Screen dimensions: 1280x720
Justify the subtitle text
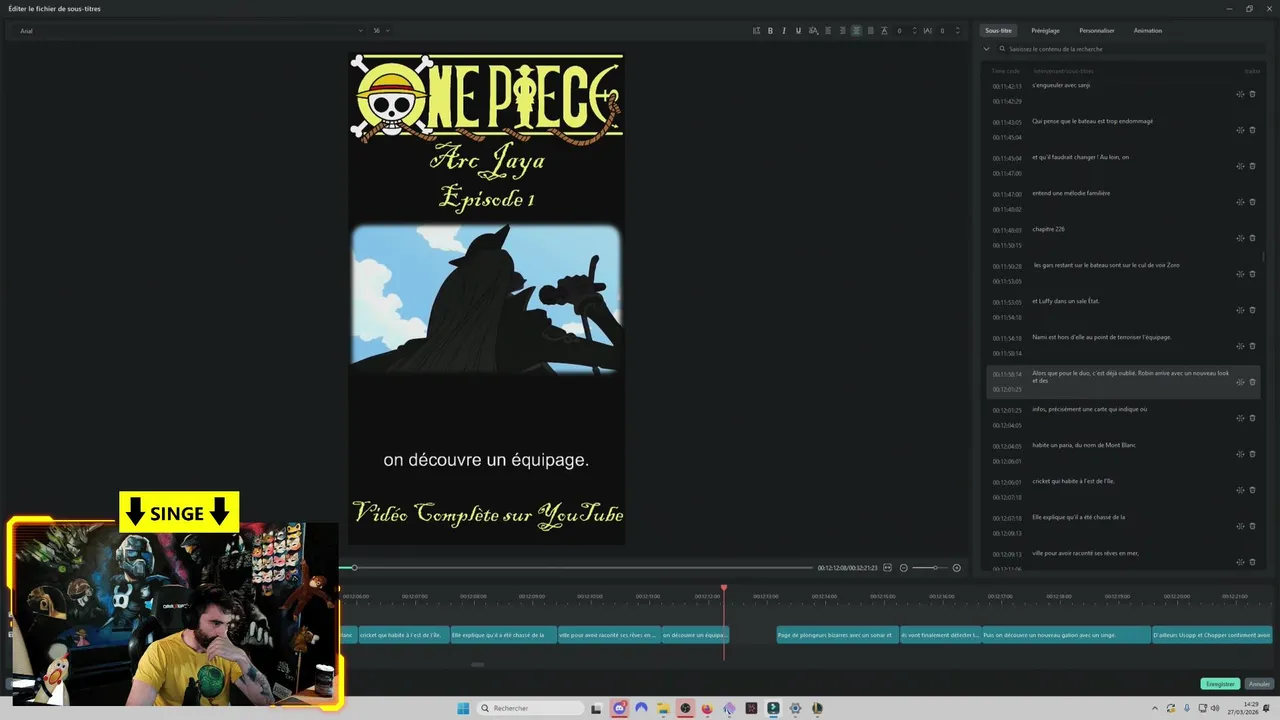(870, 31)
